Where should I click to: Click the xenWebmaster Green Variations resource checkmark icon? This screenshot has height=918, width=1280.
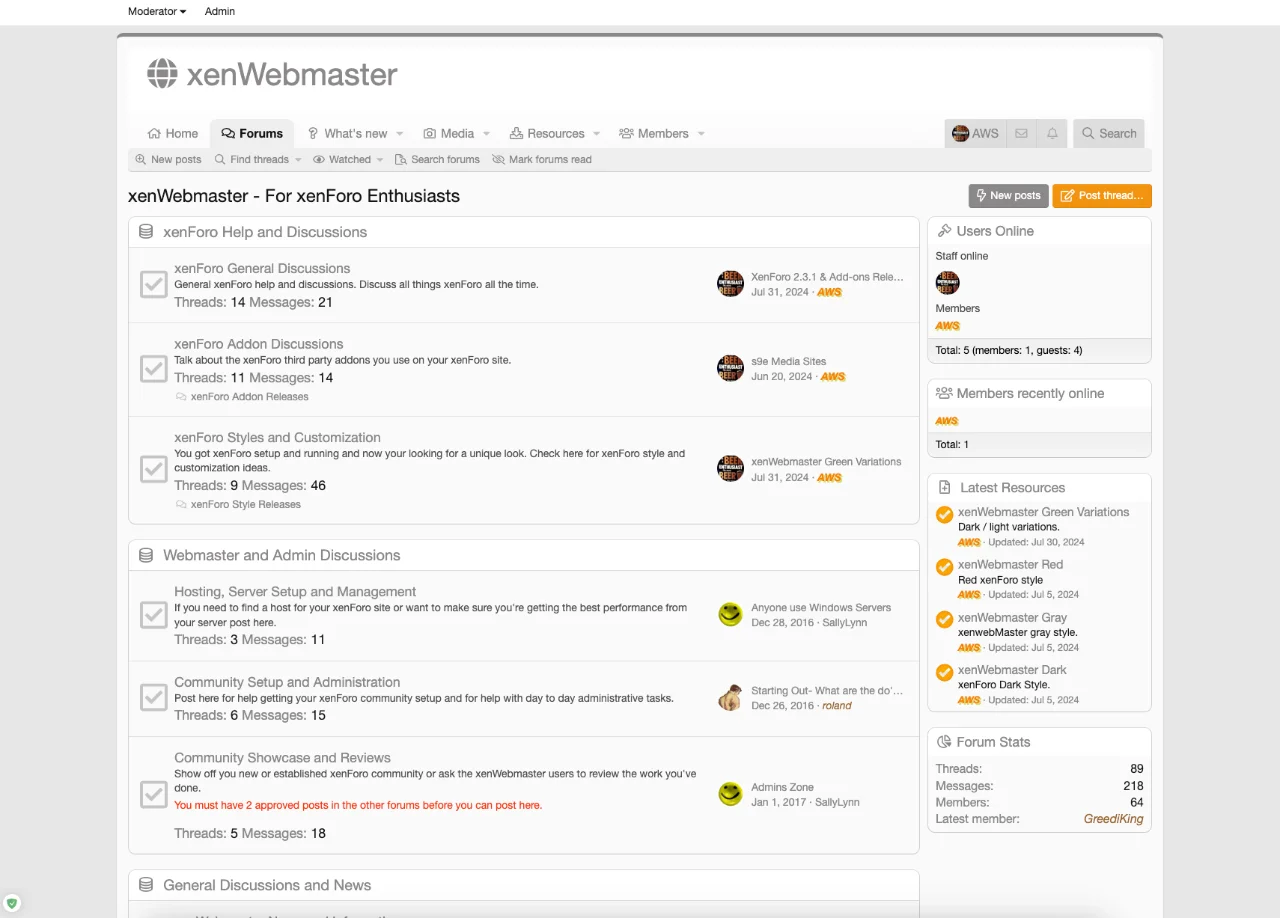pyautogui.click(x=944, y=515)
